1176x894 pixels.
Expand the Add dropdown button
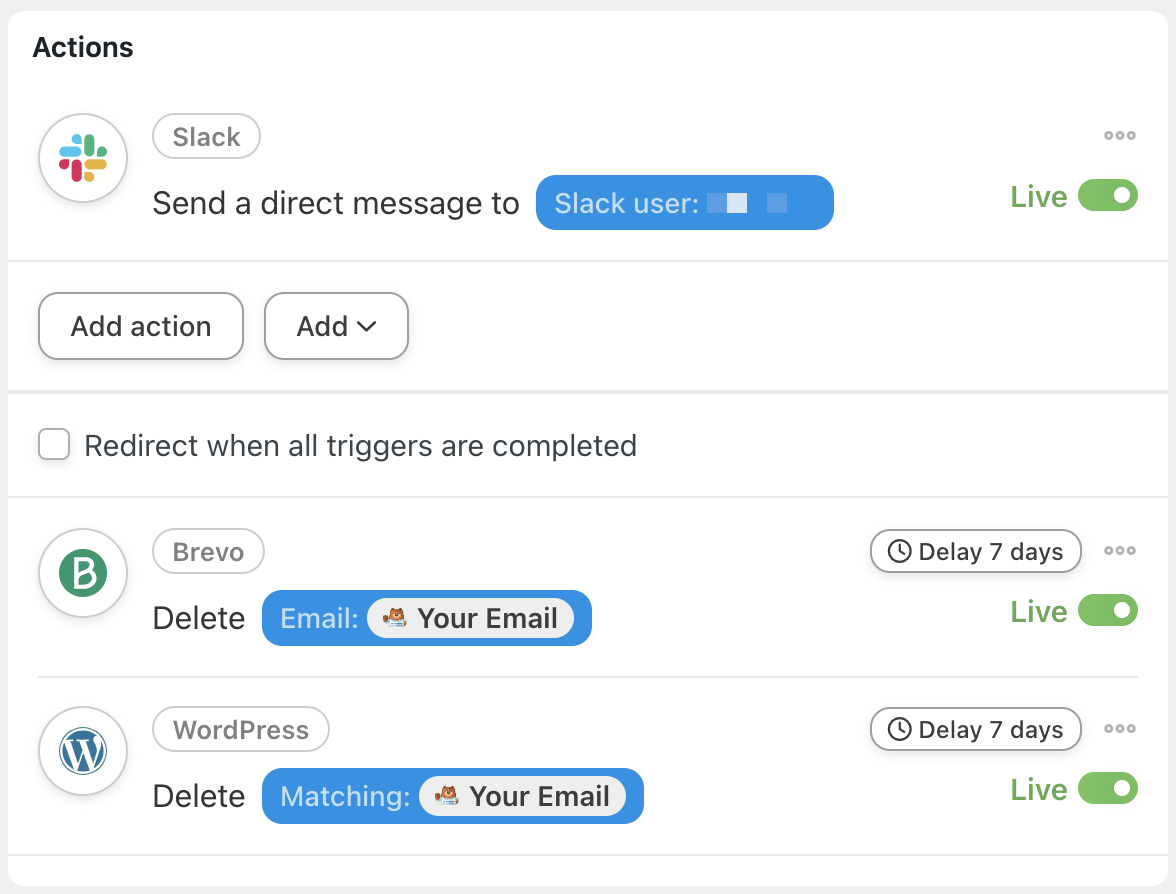point(336,326)
